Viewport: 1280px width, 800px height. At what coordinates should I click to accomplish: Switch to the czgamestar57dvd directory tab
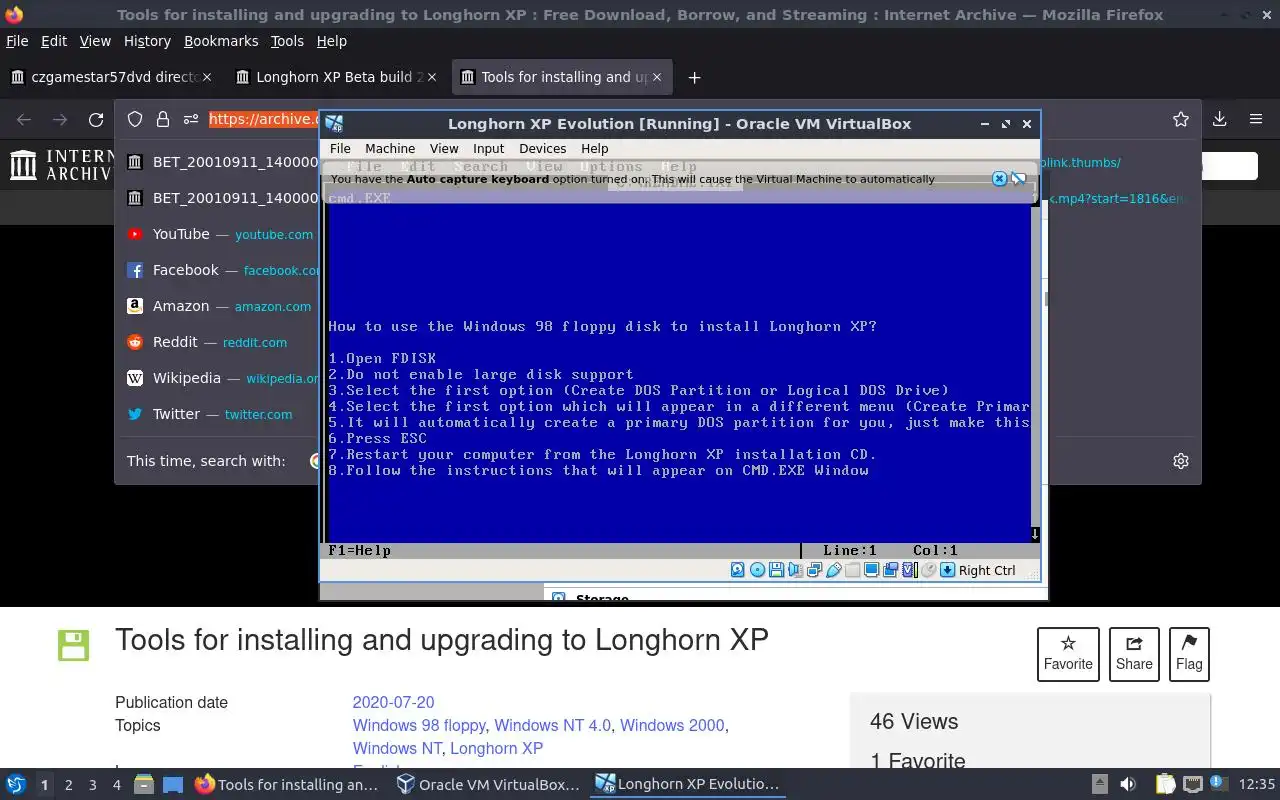pos(112,77)
